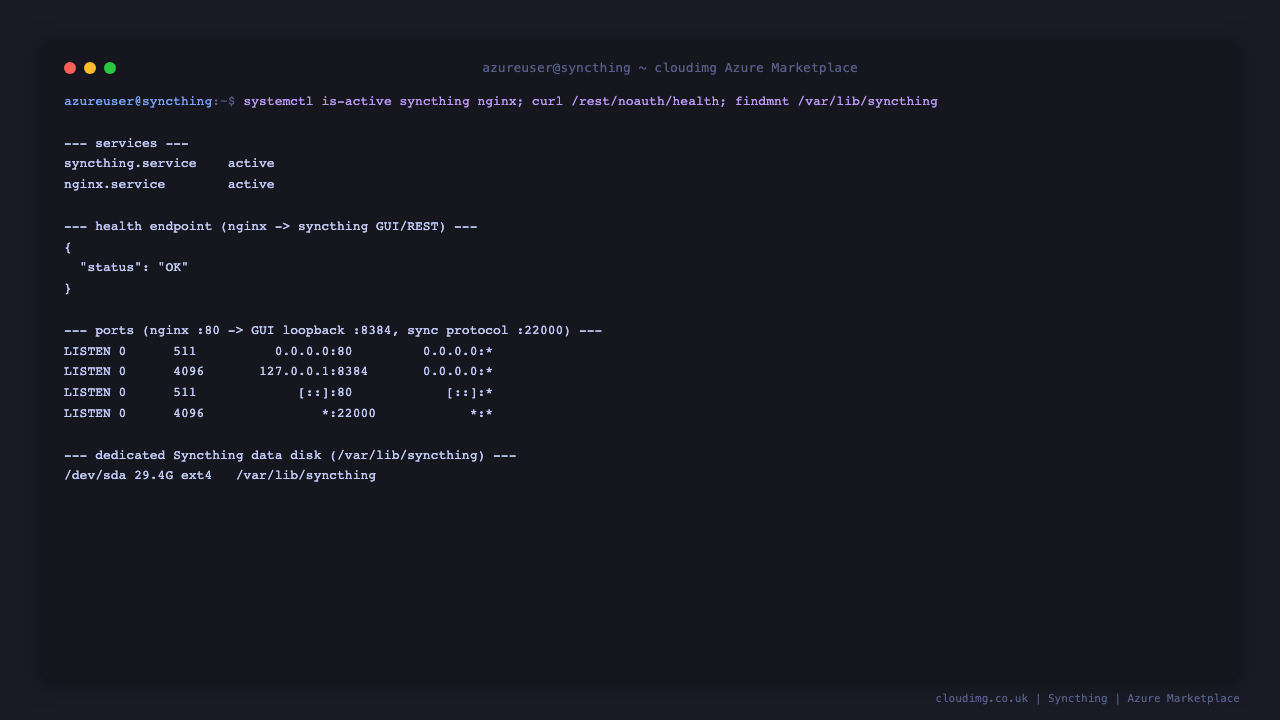Click 'LISTEN' in the *:22000 row
This screenshot has height=720, width=1280.
point(87,413)
